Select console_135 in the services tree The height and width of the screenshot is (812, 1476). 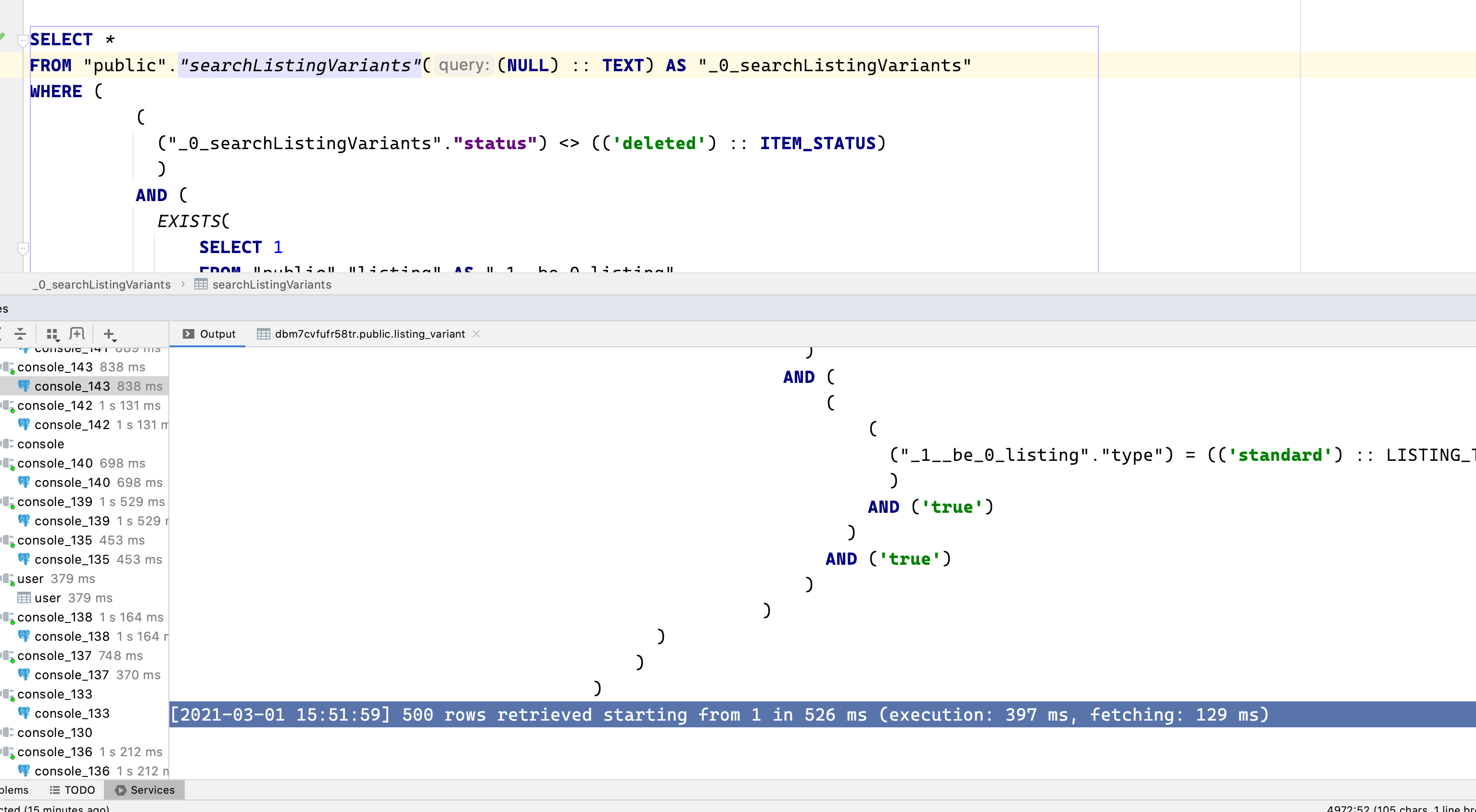[x=55, y=540]
